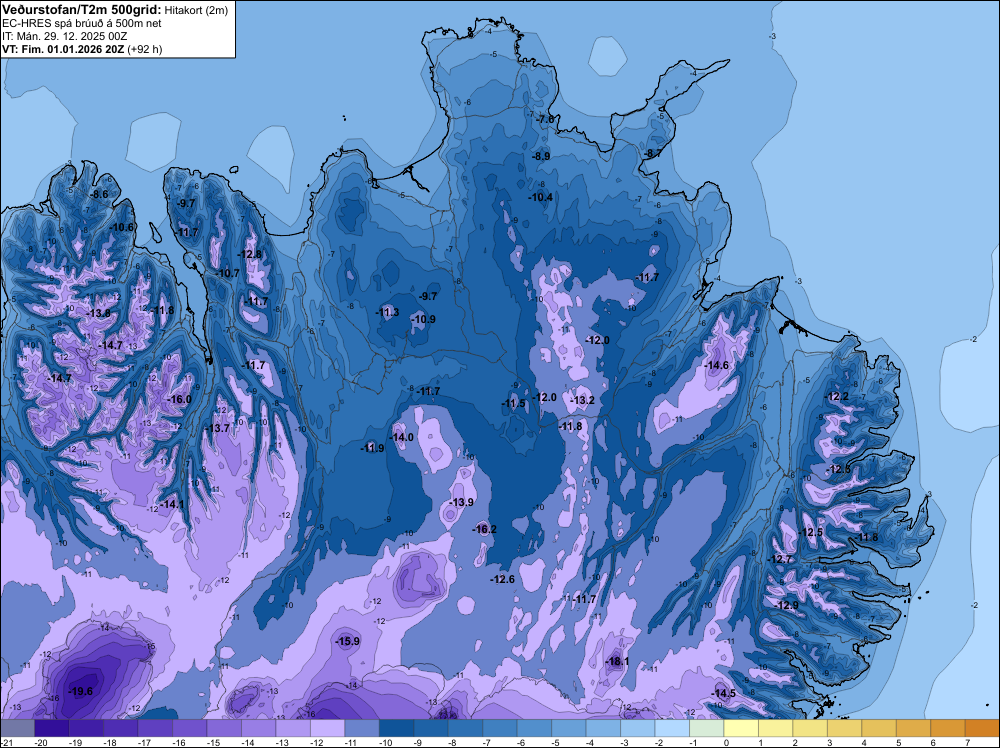1000x748 pixels.
Task: Click the -12.6 temperature value
Action: (x=502, y=579)
